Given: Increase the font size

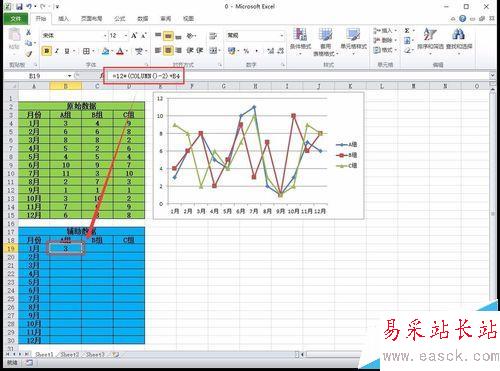Looking at the screenshot, I should point(134,35).
